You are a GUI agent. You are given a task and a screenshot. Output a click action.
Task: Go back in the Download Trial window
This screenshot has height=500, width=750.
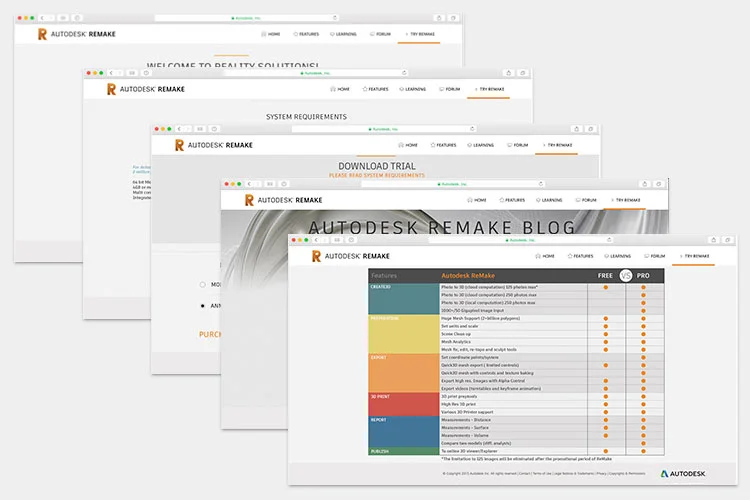(179, 129)
